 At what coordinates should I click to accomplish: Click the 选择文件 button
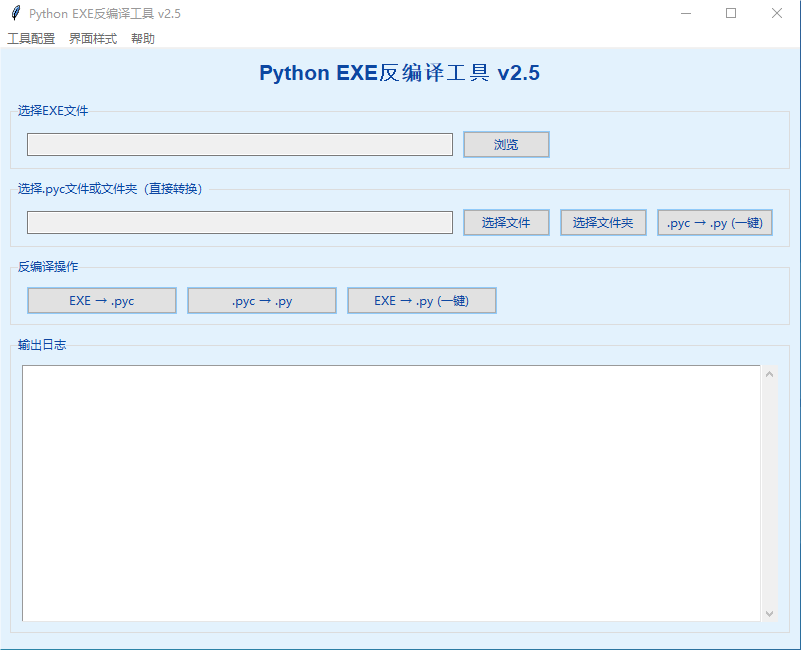[x=506, y=222]
